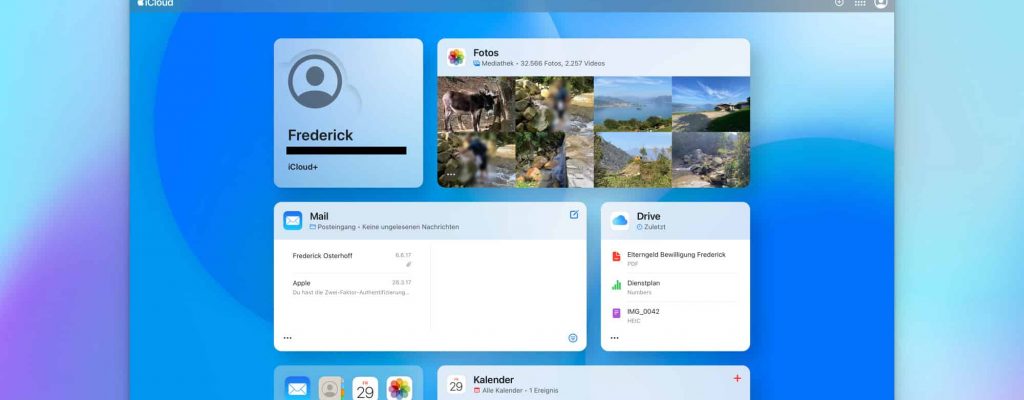Open Photos app icon in the apps tile
This screenshot has width=1024, height=400.
point(400,388)
